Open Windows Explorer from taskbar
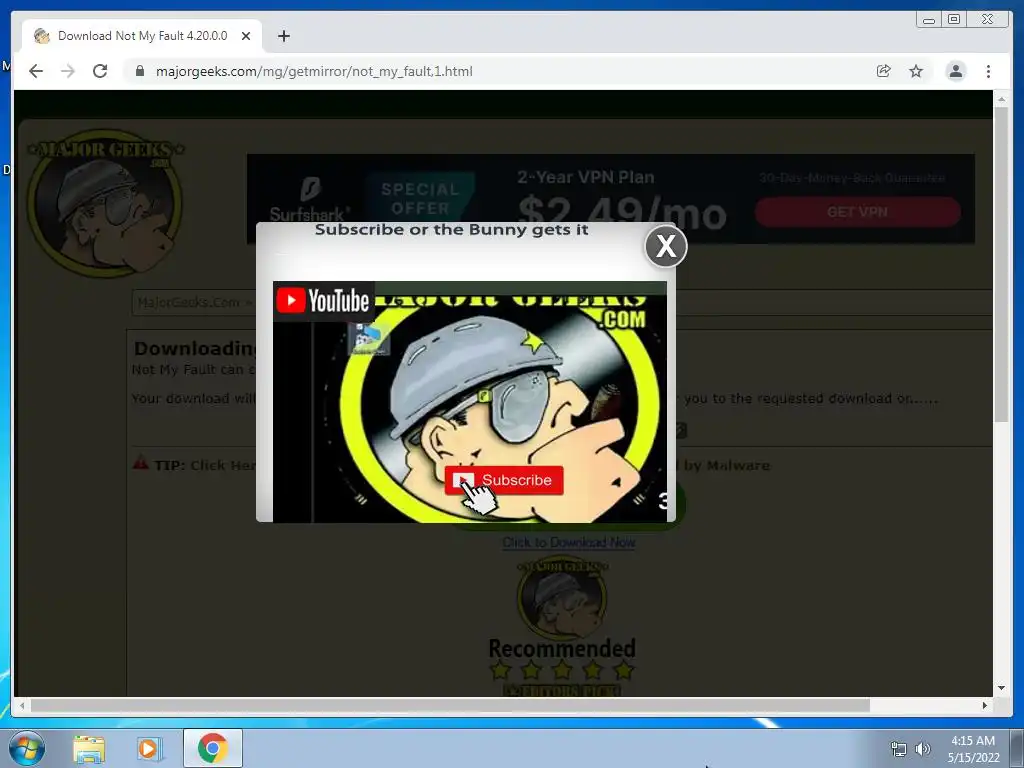Viewport: 1024px width, 768px height. [89, 749]
